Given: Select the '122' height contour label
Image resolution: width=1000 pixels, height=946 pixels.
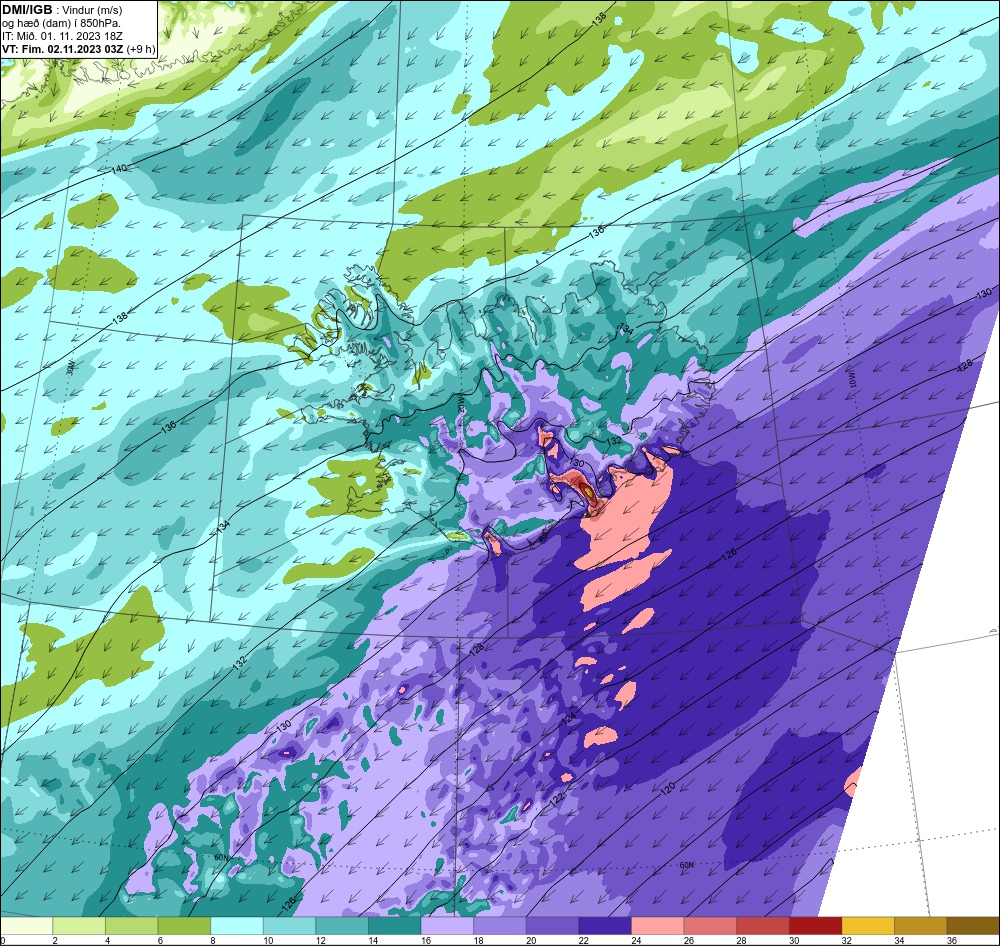Looking at the screenshot, I should click(x=556, y=799).
